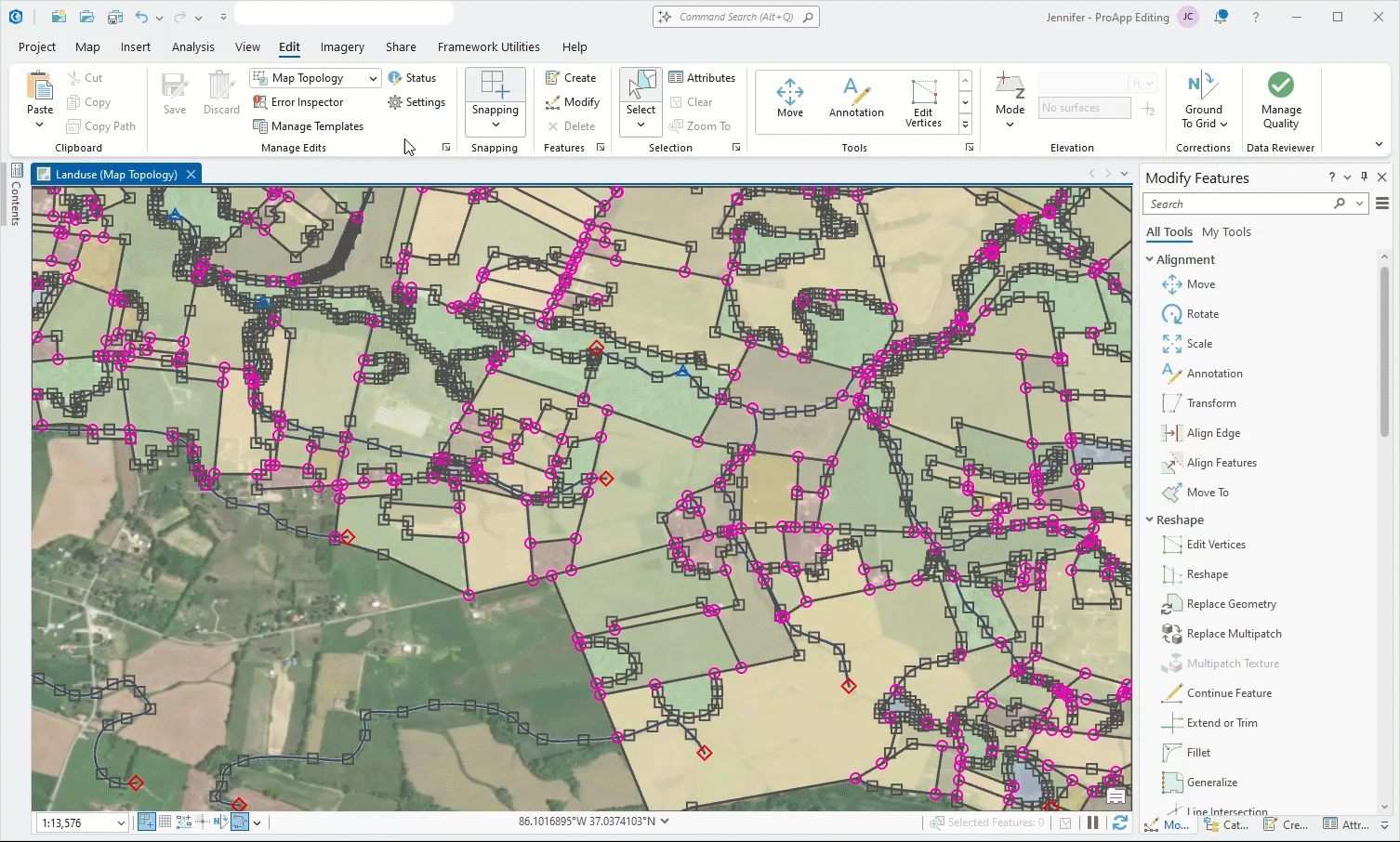Select Move To tool in pane

coord(1195,493)
